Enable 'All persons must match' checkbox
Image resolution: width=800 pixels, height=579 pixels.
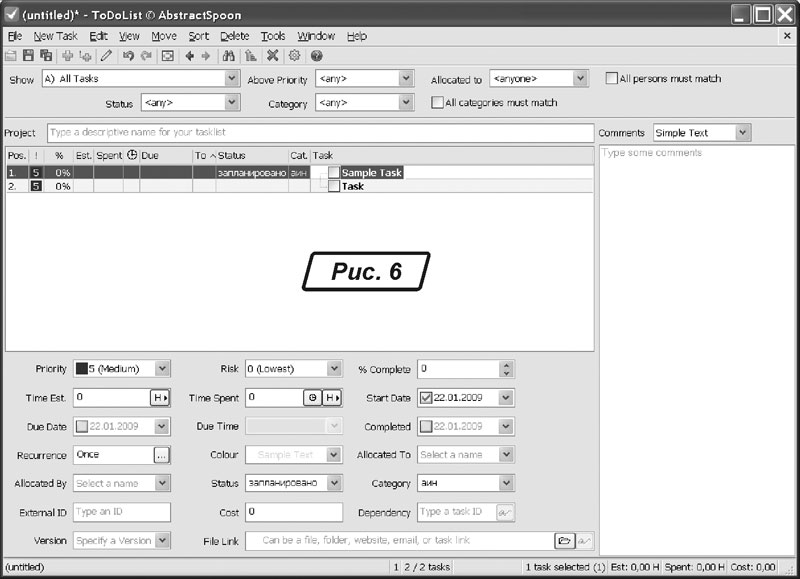pyautogui.click(x=611, y=79)
